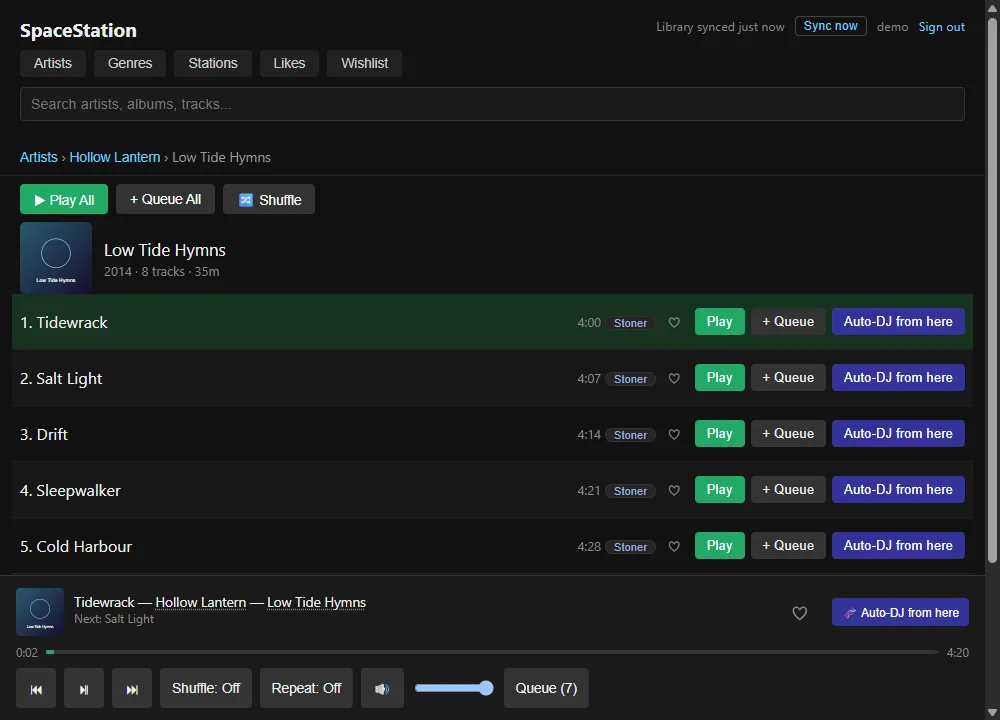Shuffle the Low Tide Hymns album
The image size is (1000, 720).
[x=268, y=200]
